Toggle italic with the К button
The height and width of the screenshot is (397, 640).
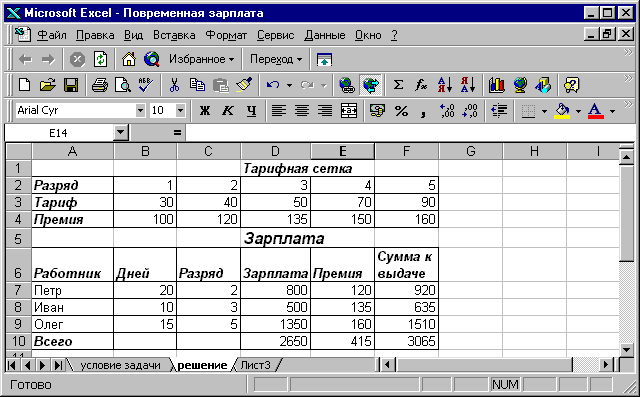click(228, 111)
